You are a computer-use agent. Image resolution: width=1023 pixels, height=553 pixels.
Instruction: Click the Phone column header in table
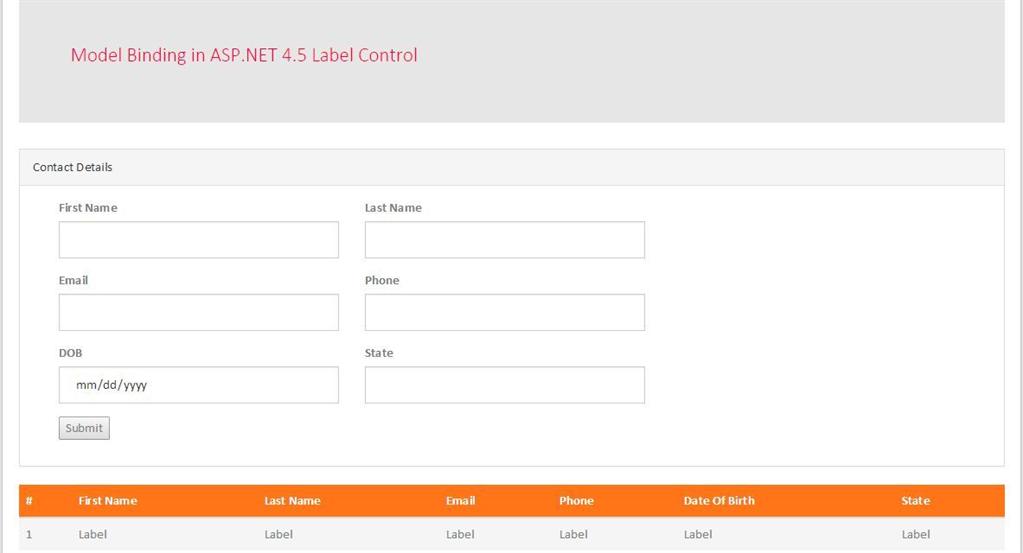pos(576,501)
